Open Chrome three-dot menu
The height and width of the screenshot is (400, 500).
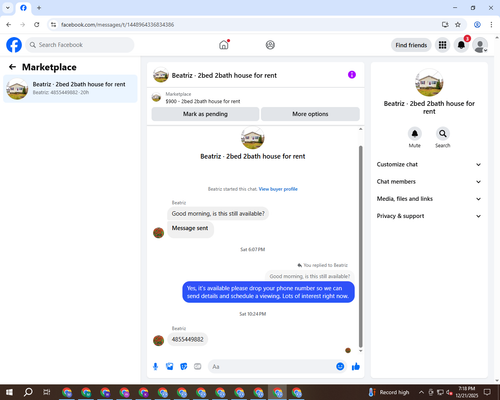coord(491,25)
